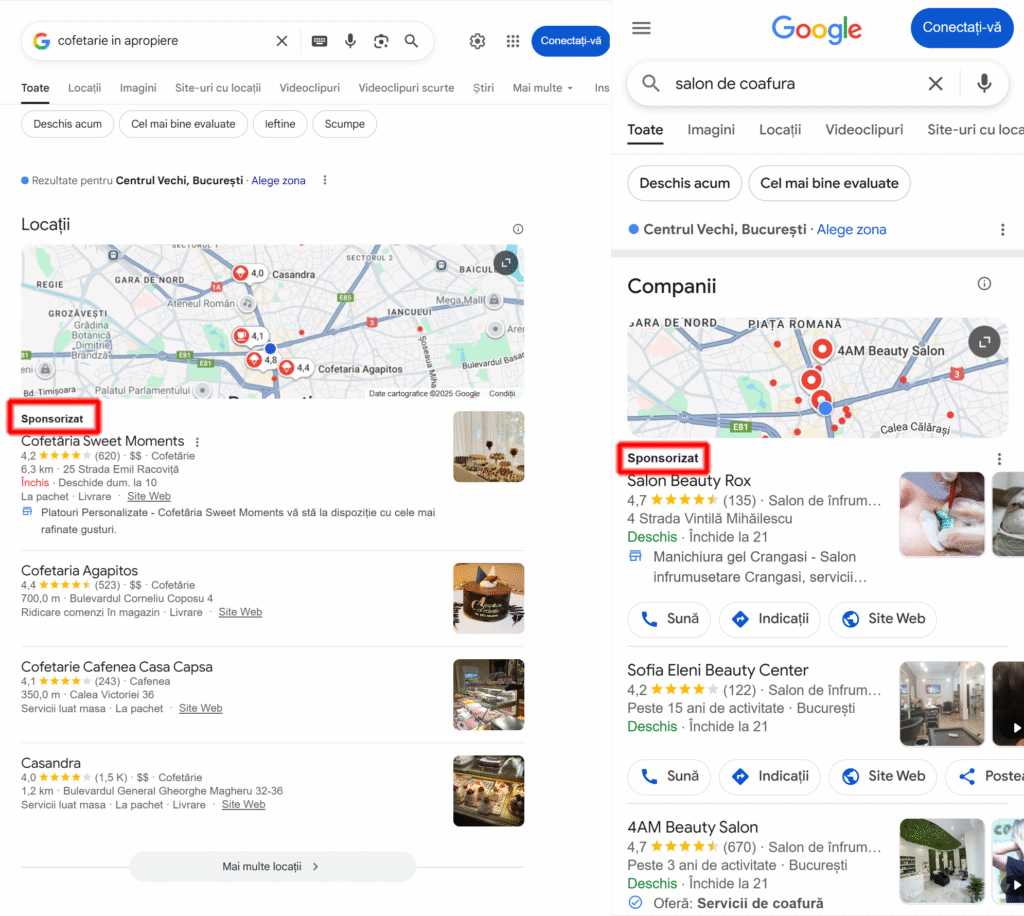The image size is (1024, 916).
Task: Switch to Știri tab
Action: pyautogui.click(x=483, y=88)
